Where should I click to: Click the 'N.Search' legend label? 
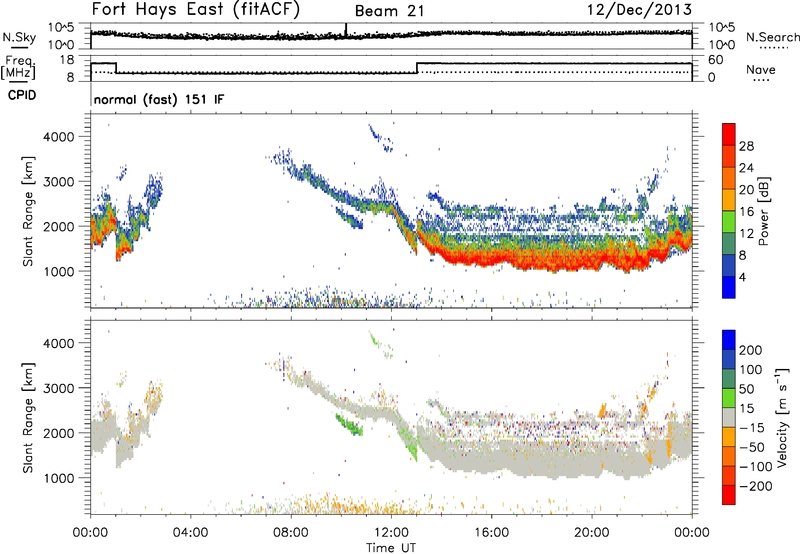pyautogui.click(x=772, y=37)
